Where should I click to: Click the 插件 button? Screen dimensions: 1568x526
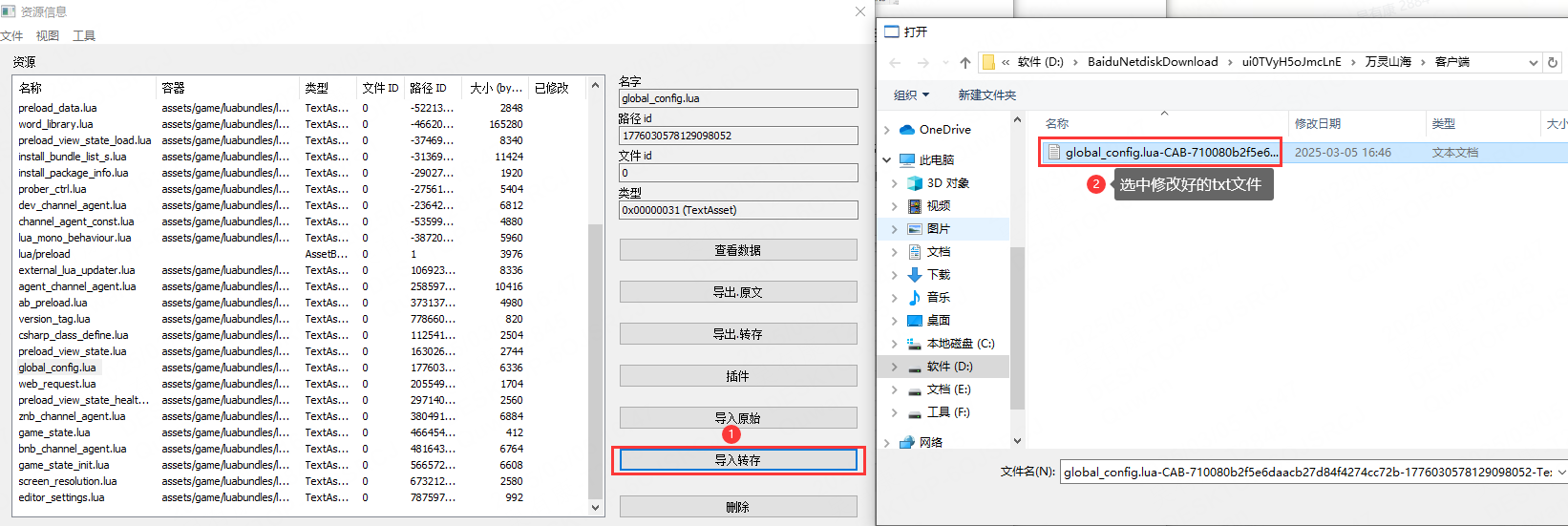tap(738, 376)
